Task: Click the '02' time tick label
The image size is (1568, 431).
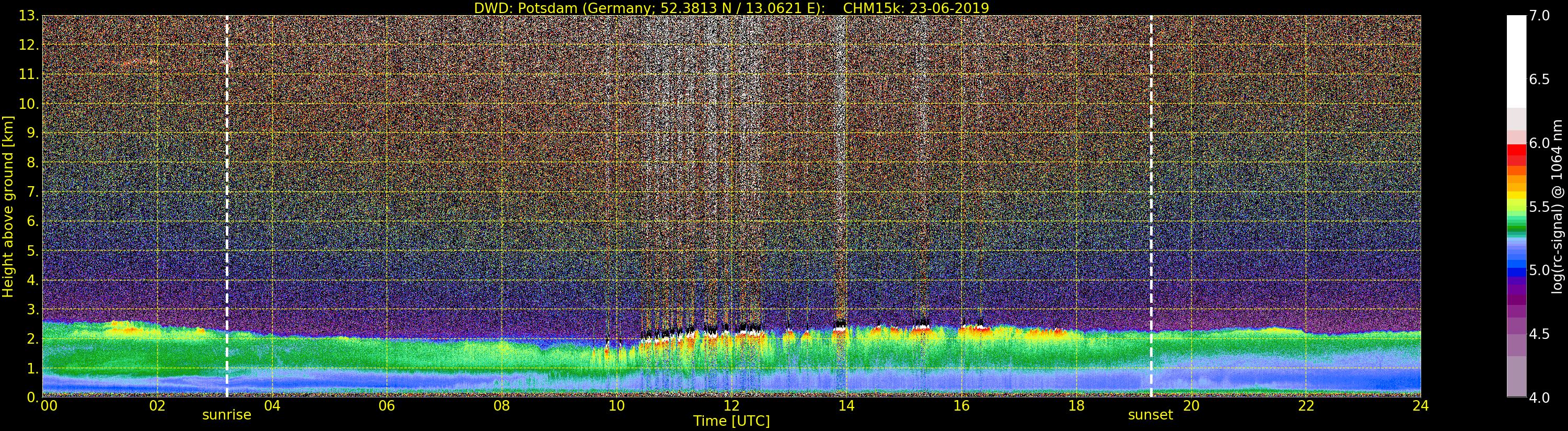Action: 157,405
